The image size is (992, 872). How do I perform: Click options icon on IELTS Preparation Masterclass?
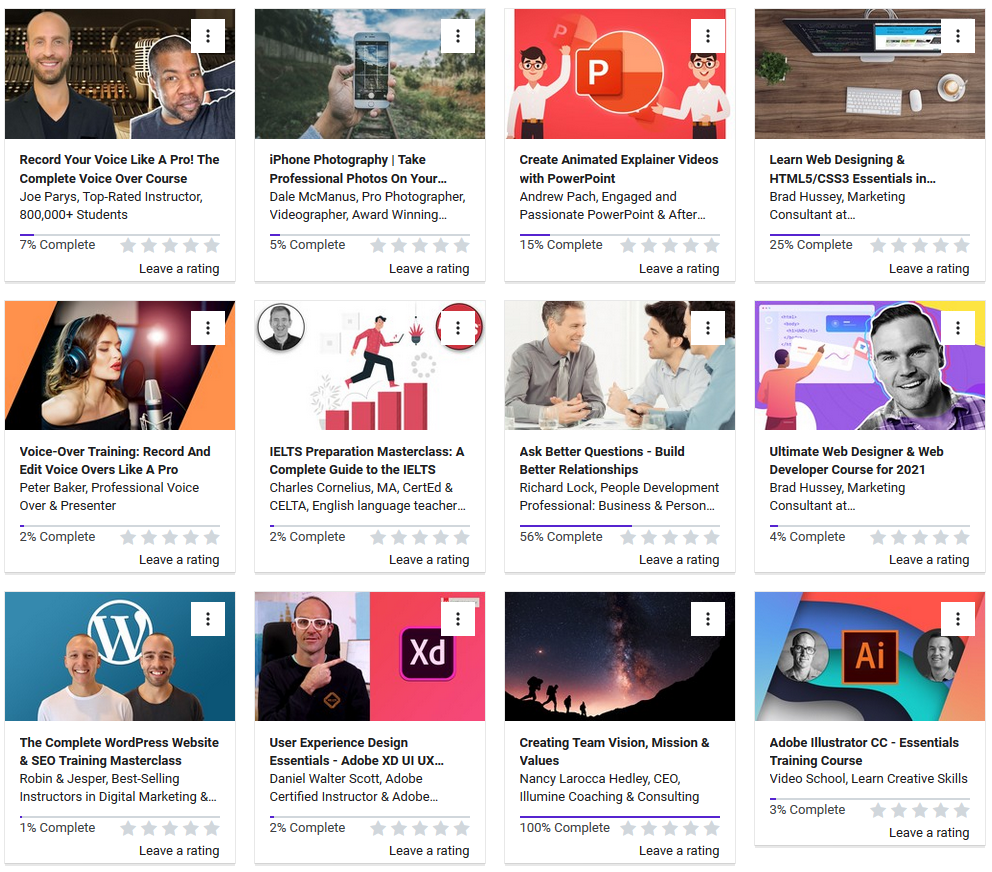coord(458,328)
